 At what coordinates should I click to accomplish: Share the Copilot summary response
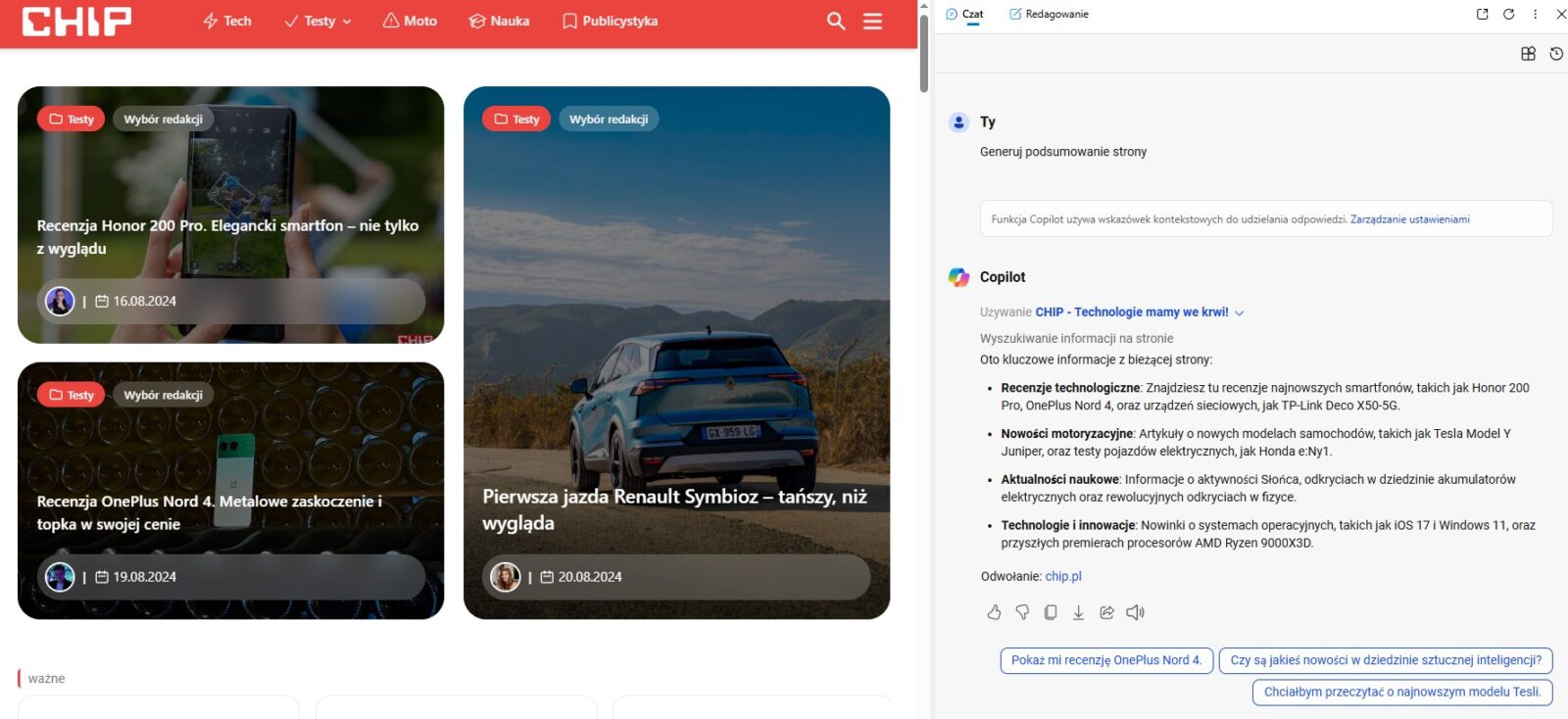click(x=1106, y=612)
